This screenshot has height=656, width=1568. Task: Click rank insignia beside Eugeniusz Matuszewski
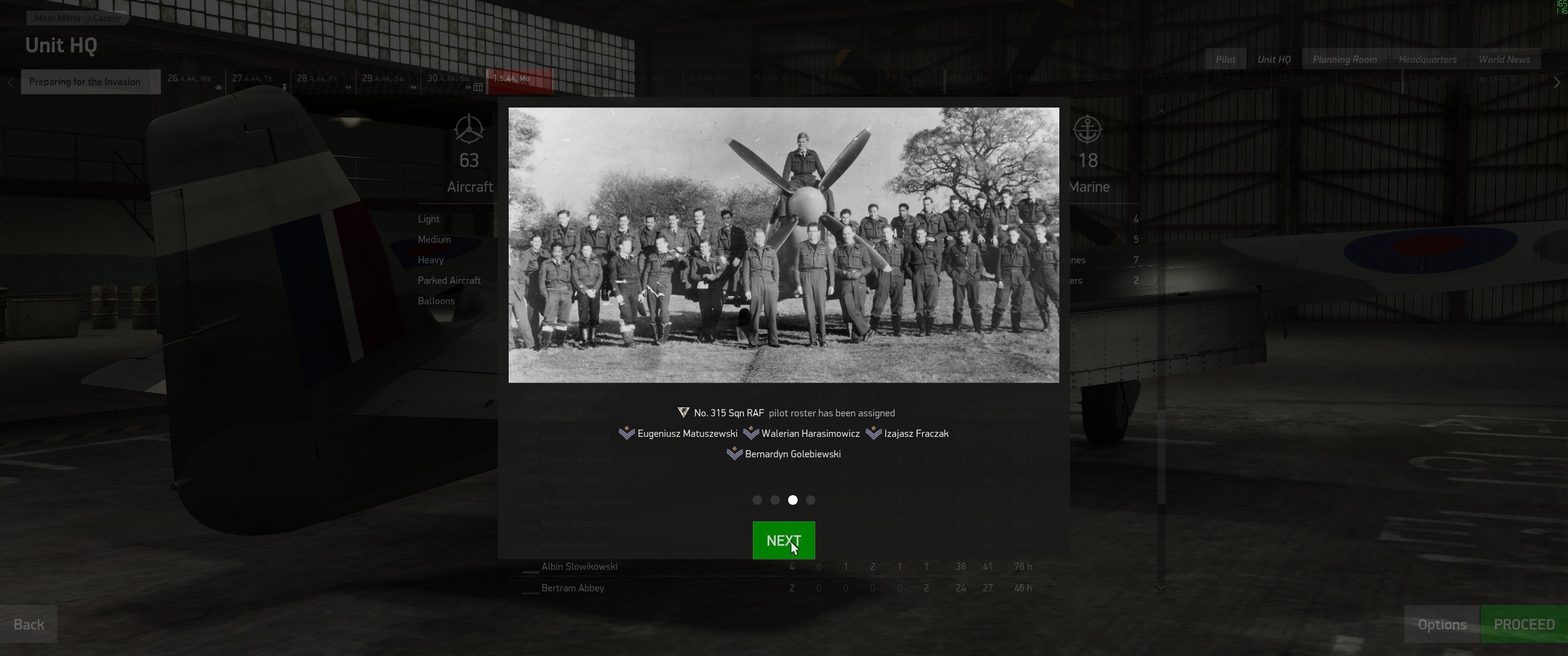(626, 433)
